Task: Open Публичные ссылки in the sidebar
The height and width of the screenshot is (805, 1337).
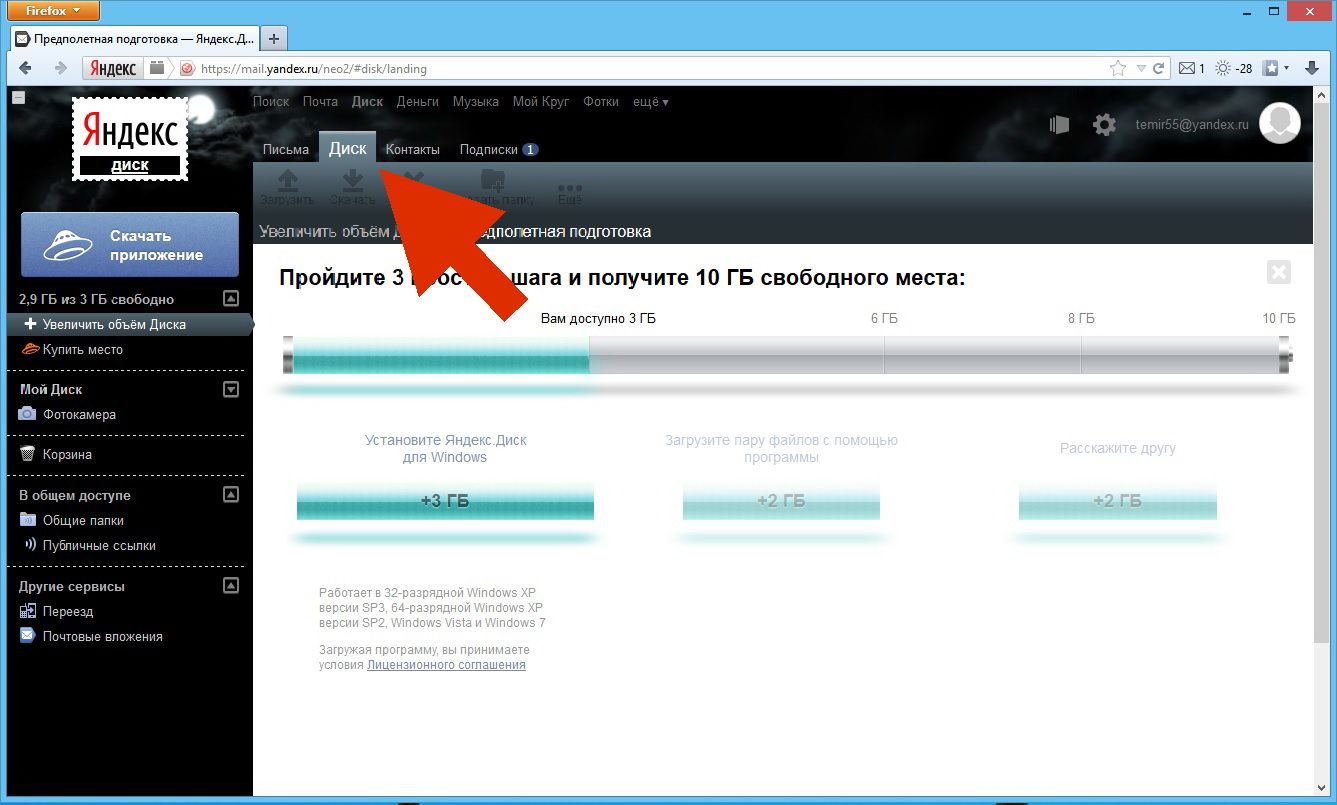Action: tap(89, 545)
